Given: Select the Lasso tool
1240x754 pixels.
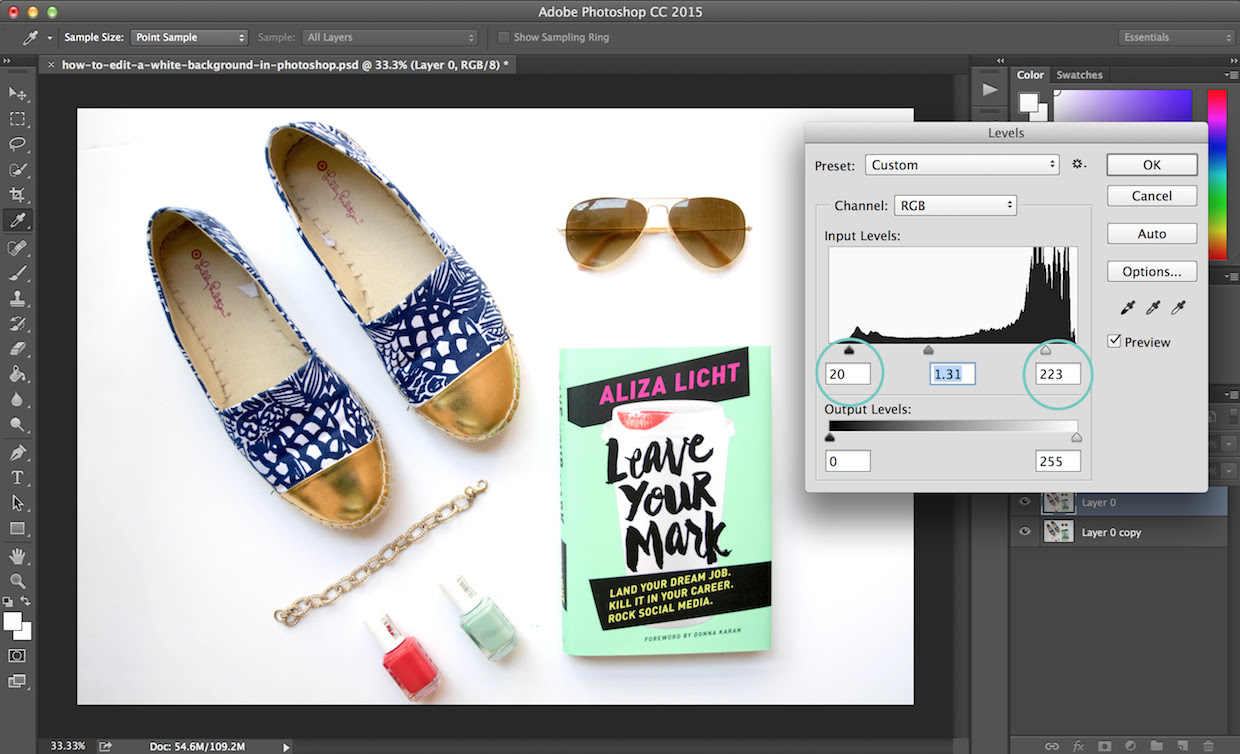Looking at the screenshot, I should click(x=18, y=144).
